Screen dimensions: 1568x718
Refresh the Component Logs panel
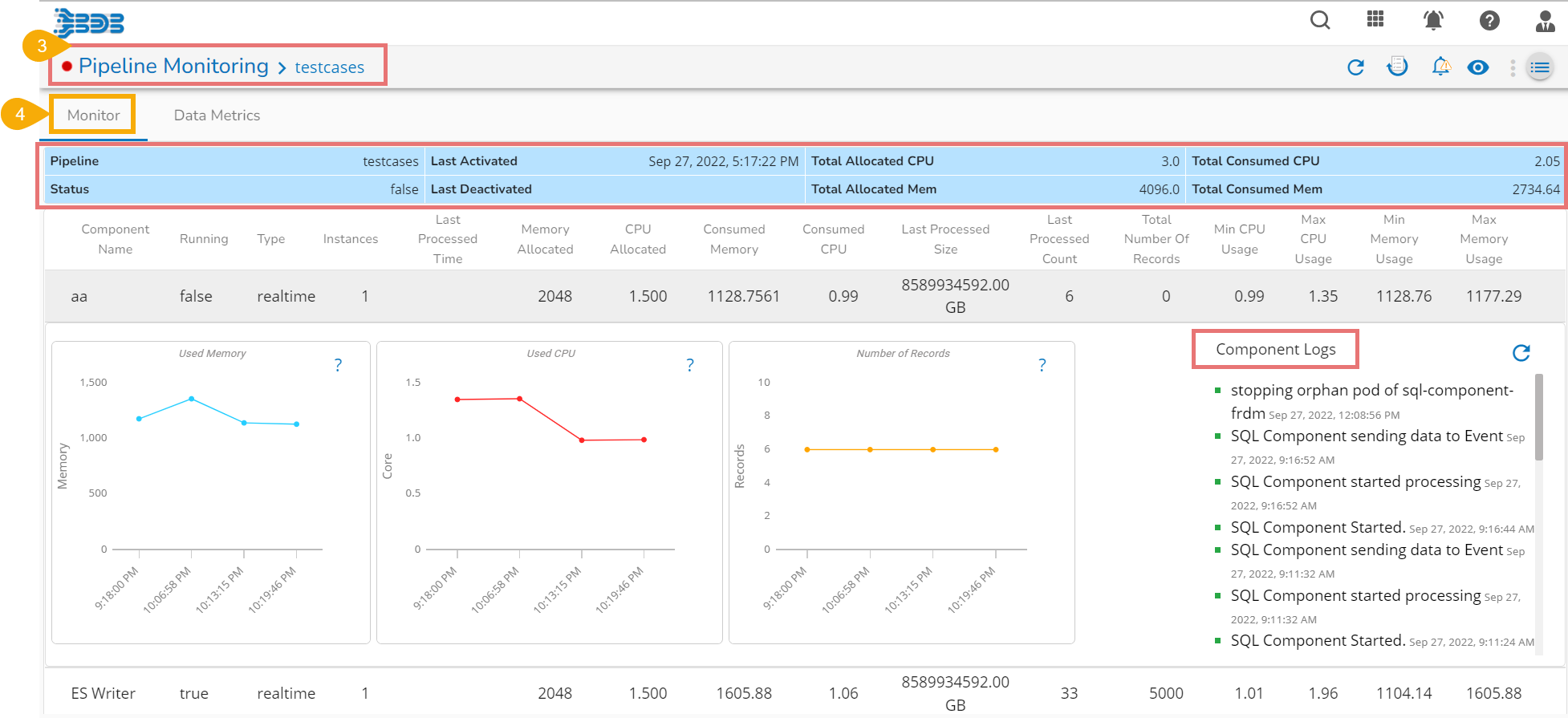tap(1521, 352)
